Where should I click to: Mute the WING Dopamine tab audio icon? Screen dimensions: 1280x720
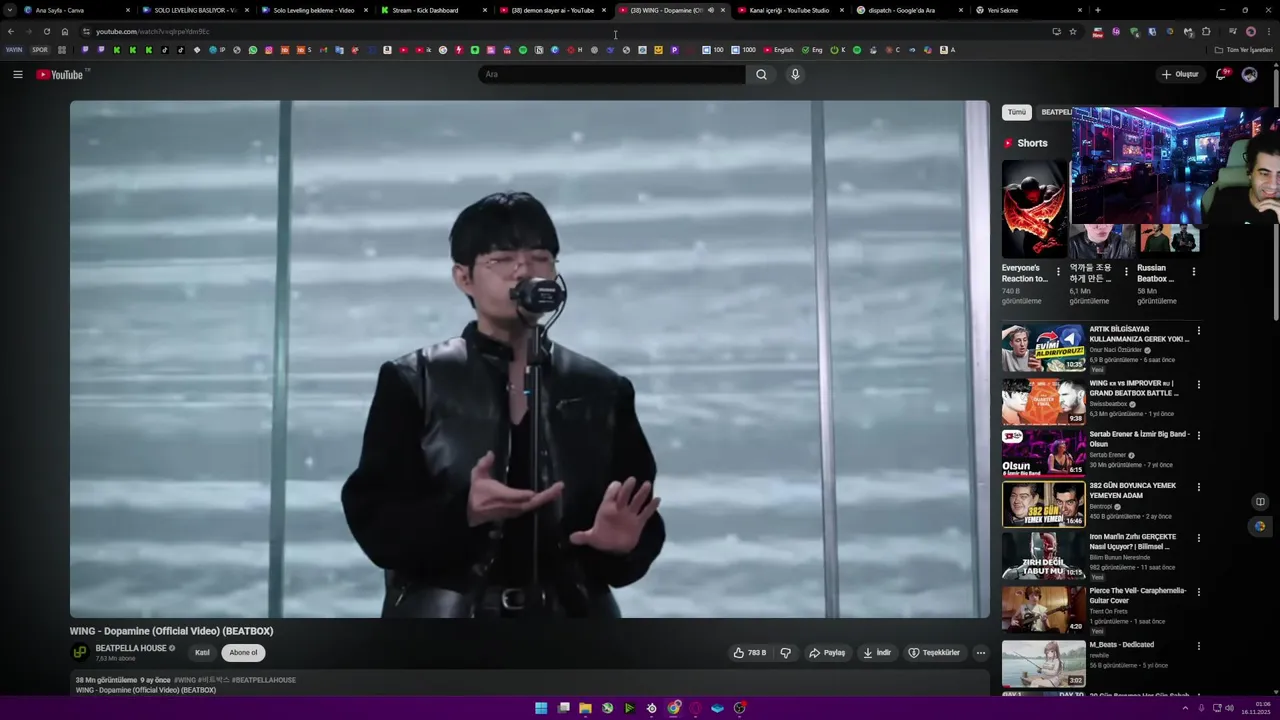coord(710,10)
